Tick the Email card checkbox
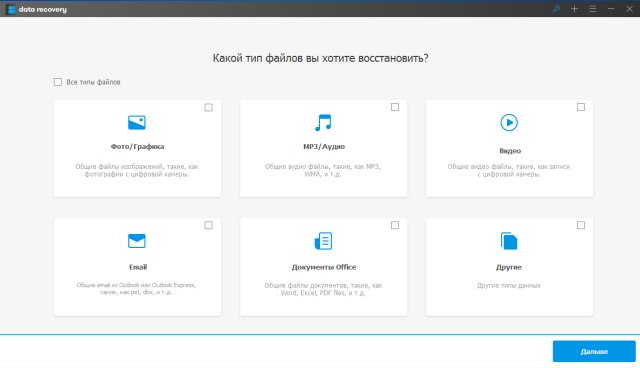The width and height of the screenshot is (640, 368). [x=209, y=225]
